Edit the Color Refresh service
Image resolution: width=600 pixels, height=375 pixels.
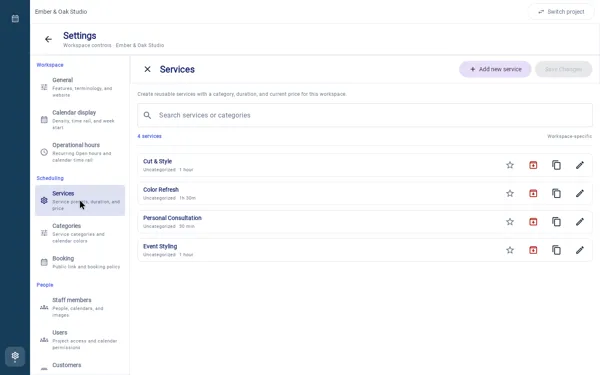pyautogui.click(x=580, y=193)
